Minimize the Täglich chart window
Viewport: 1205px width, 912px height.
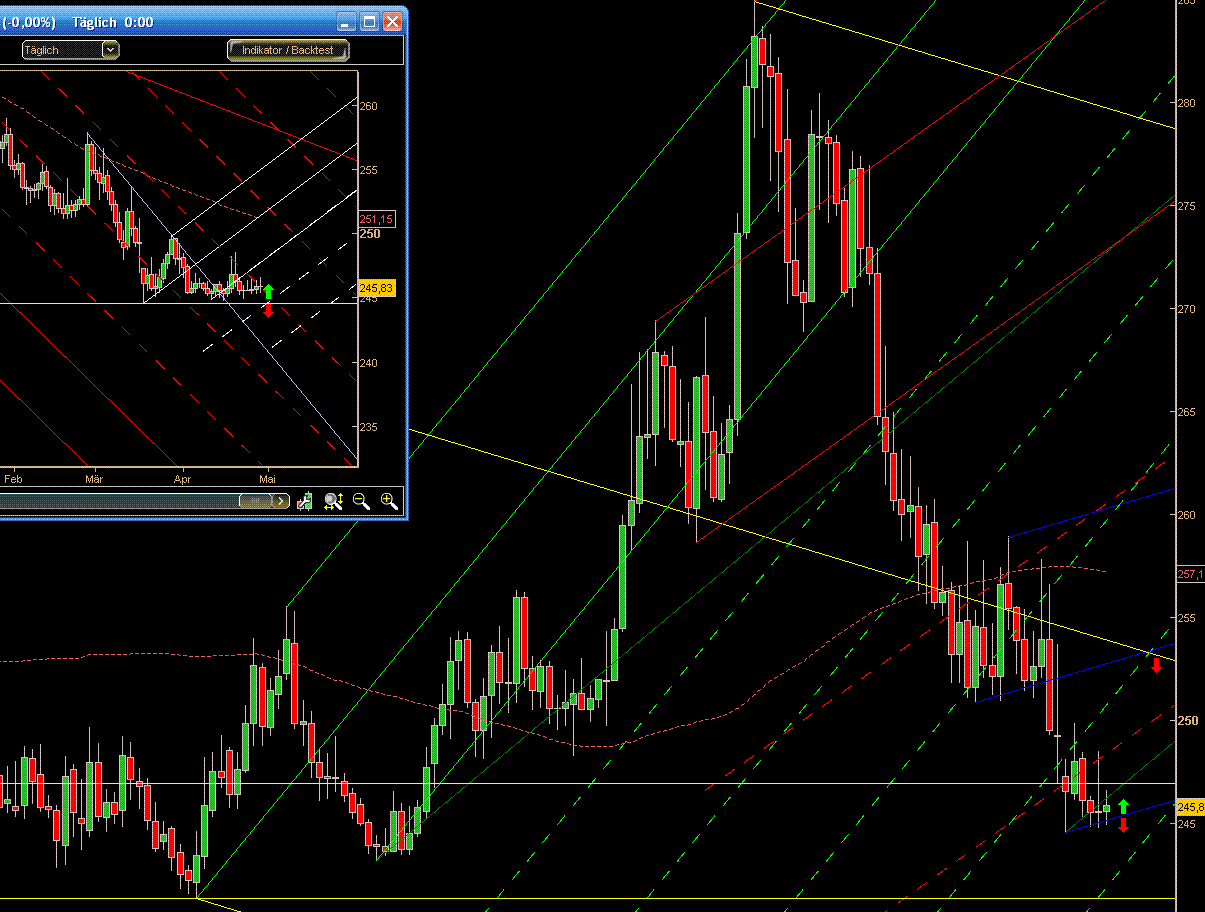[346, 21]
